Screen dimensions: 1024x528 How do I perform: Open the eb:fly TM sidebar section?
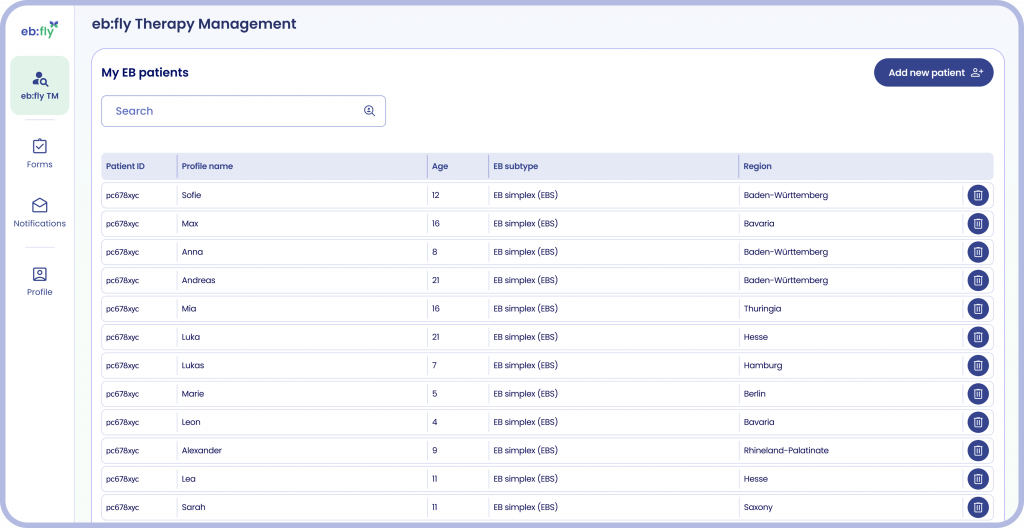coord(40,85)
